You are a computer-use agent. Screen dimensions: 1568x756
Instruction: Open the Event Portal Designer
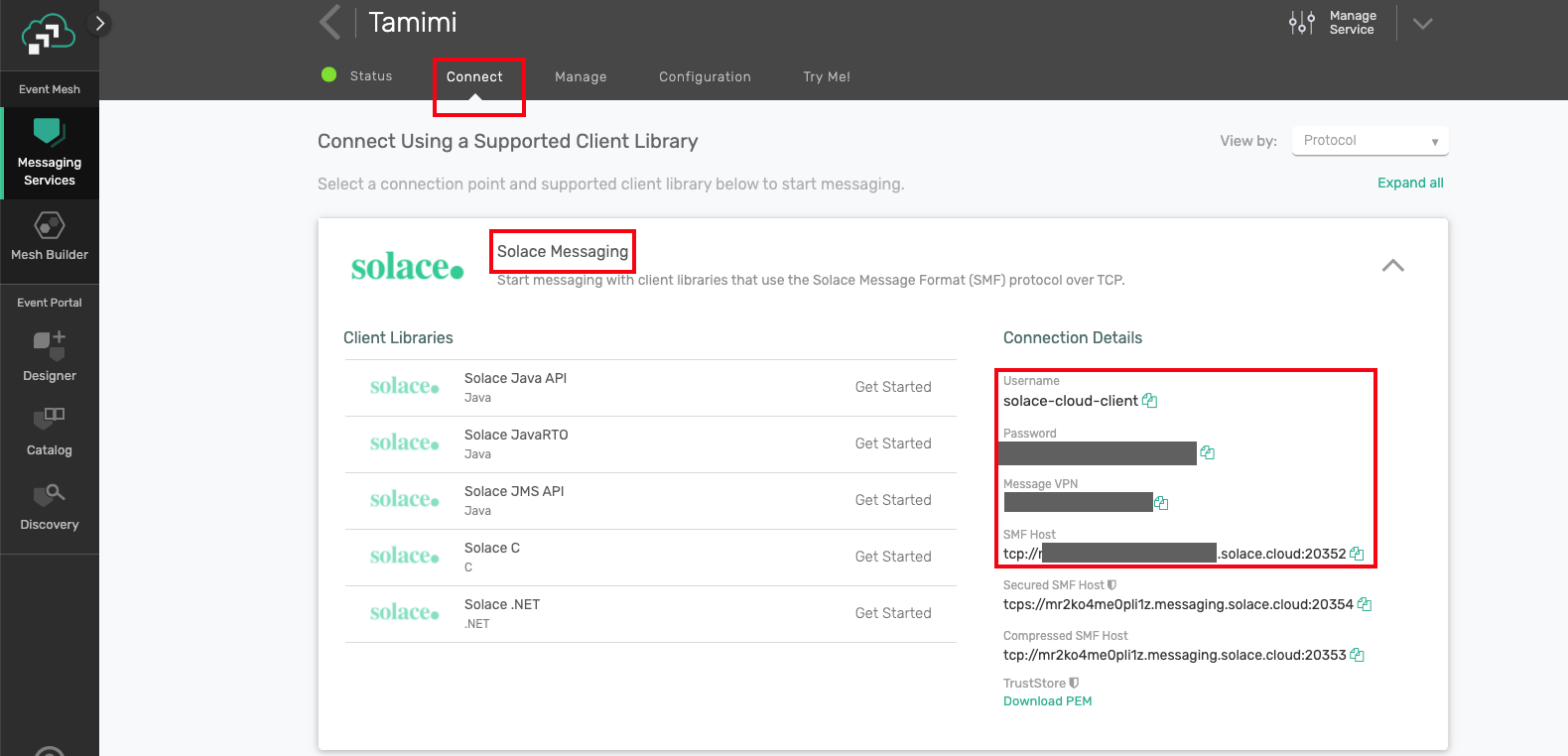50,357
